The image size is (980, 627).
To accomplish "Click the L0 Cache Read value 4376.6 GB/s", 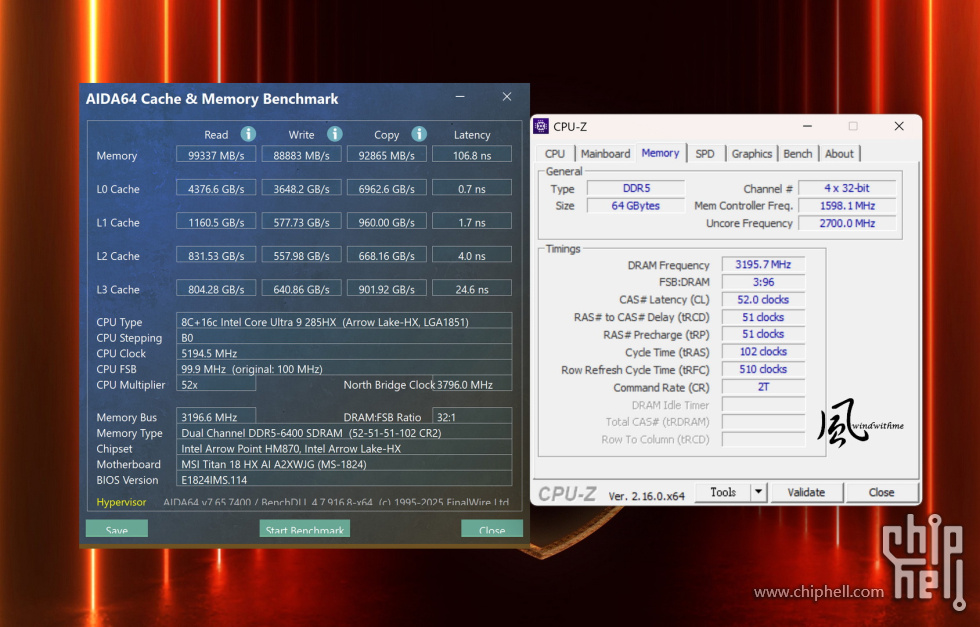I will pyautogui.click(x=216, y=188).
